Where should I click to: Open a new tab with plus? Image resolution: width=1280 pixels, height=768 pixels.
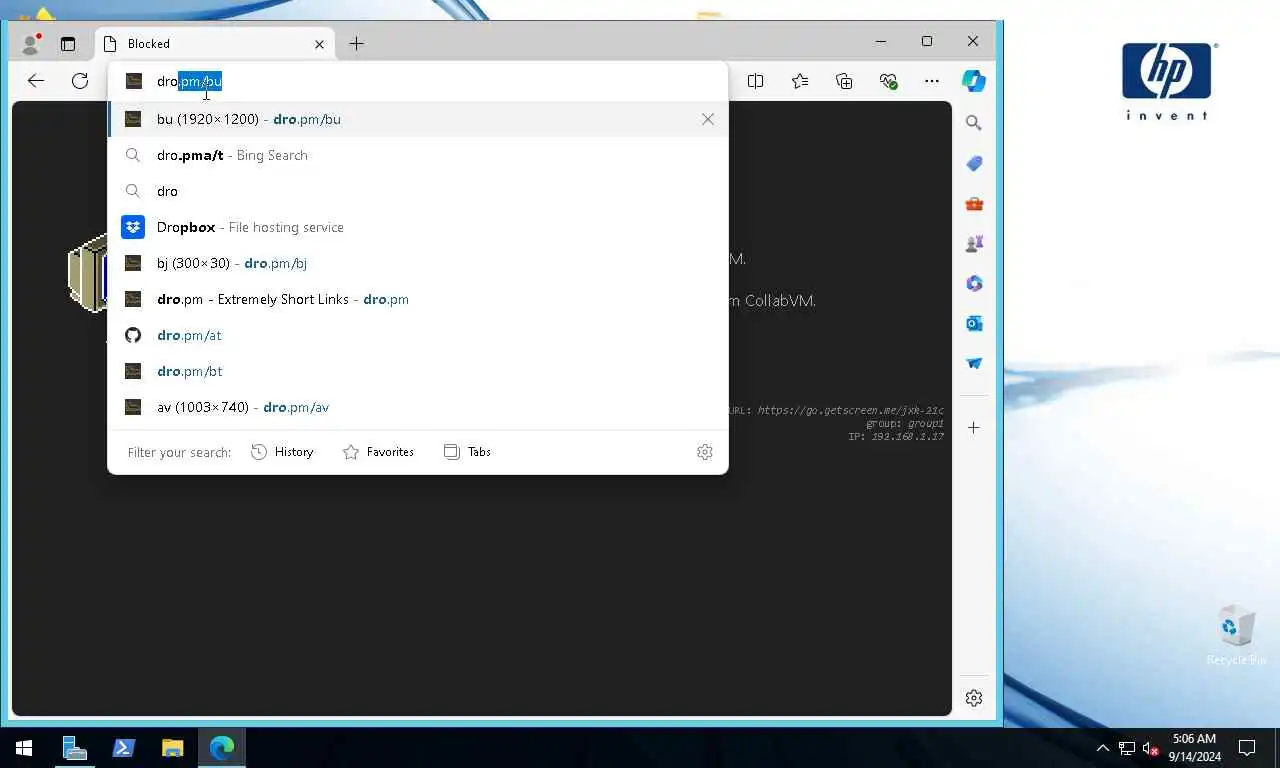click(356, 43)
